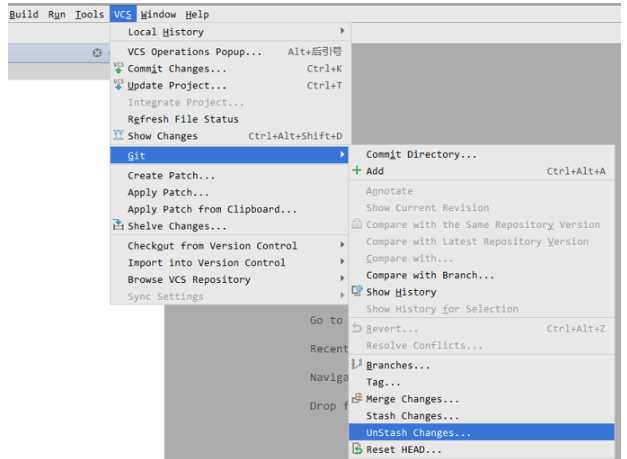
Task: Select UnStash Changes entry
Action: coord(482,433)
